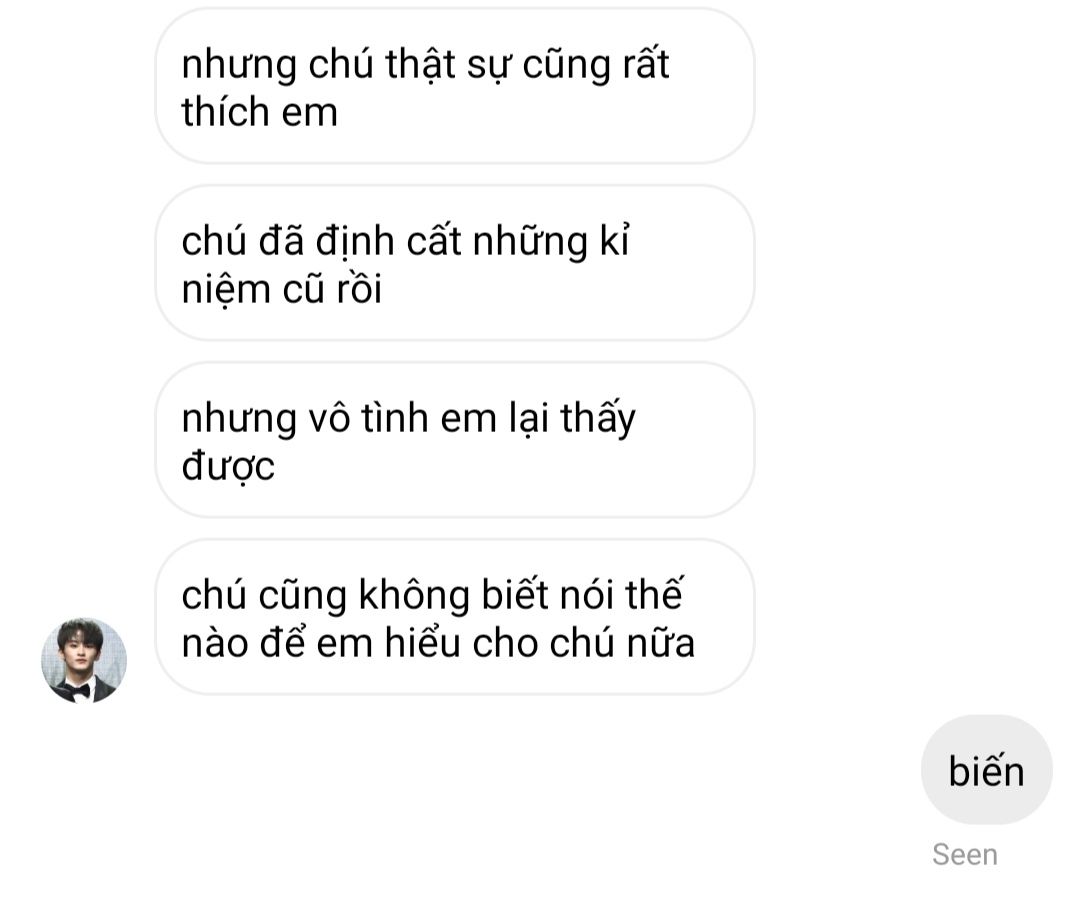Click the word 'được' in third bubble

228,466
